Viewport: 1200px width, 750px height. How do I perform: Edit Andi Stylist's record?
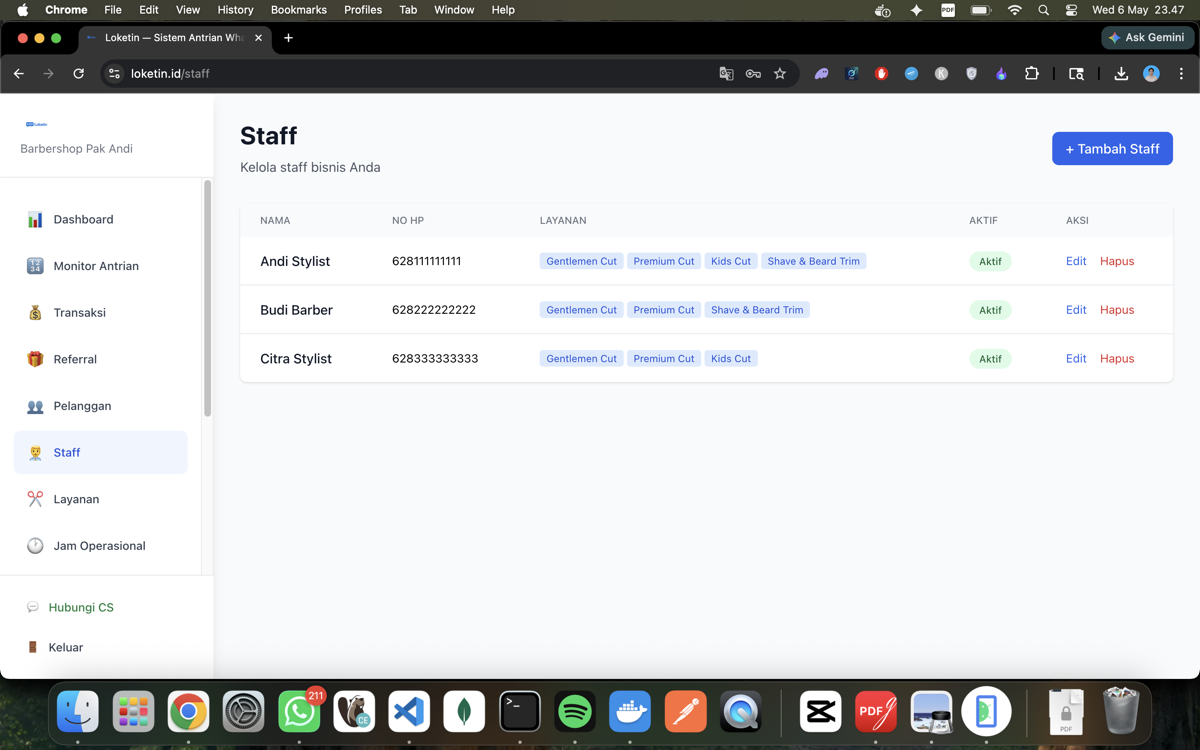pyautogui.click(x=1076, y=261)
